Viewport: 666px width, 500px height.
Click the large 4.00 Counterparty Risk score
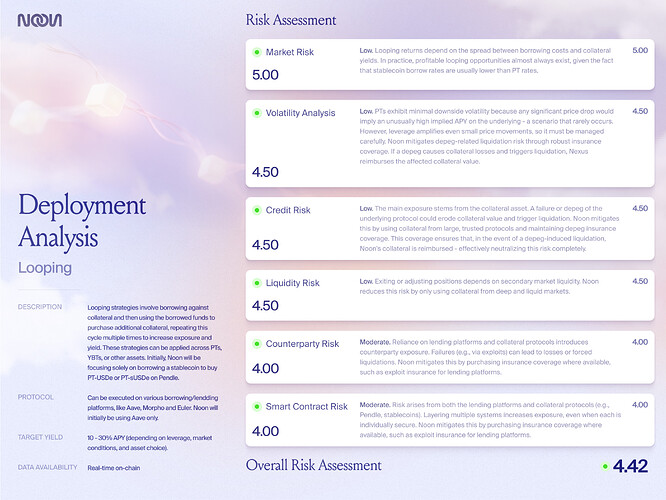265,368
